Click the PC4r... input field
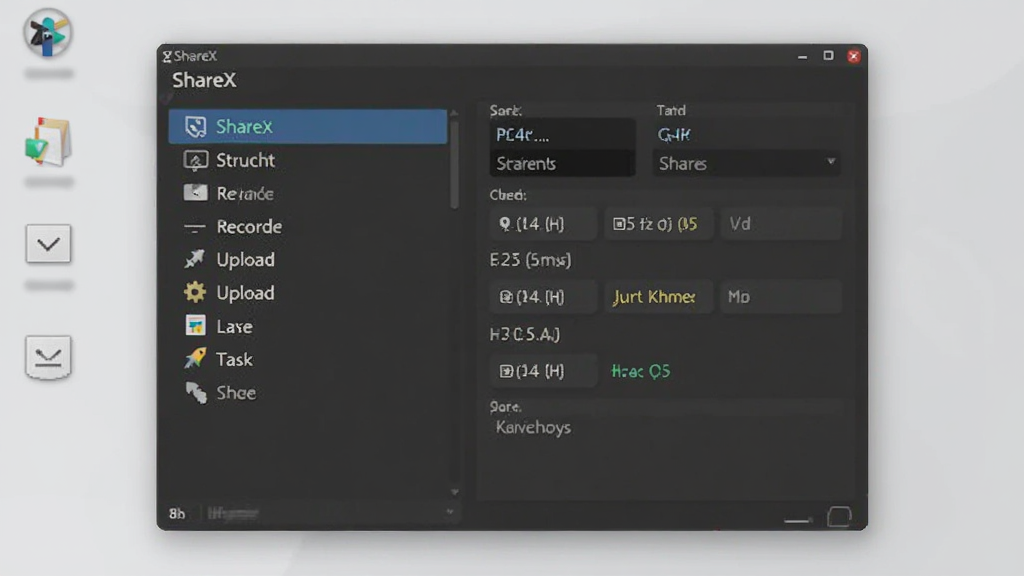 click(x=562, y=135)
